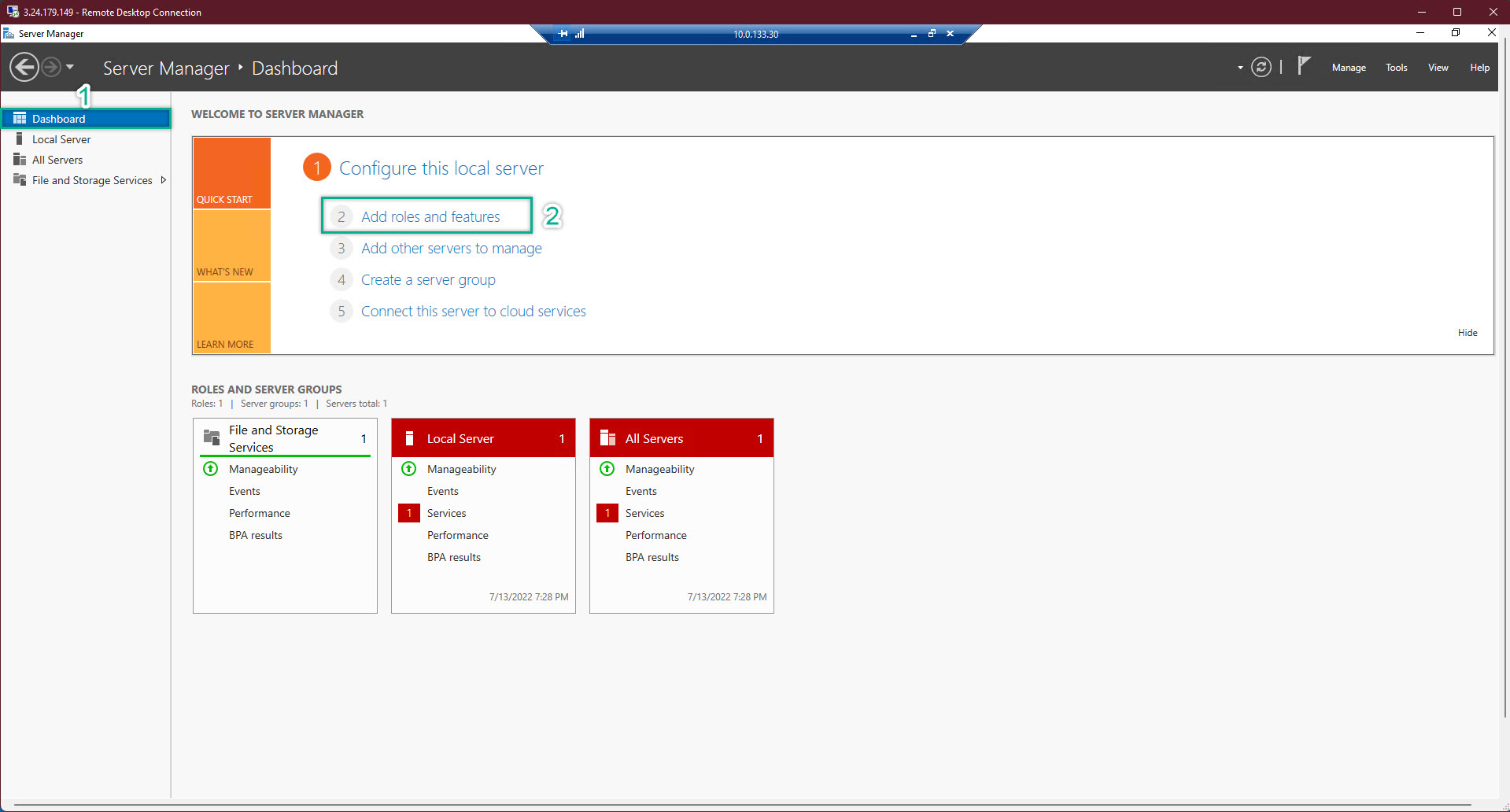Screen dimensions: 1510x812
Task: Click step 3 circle beside Add other servers
Action: (341, 248)
